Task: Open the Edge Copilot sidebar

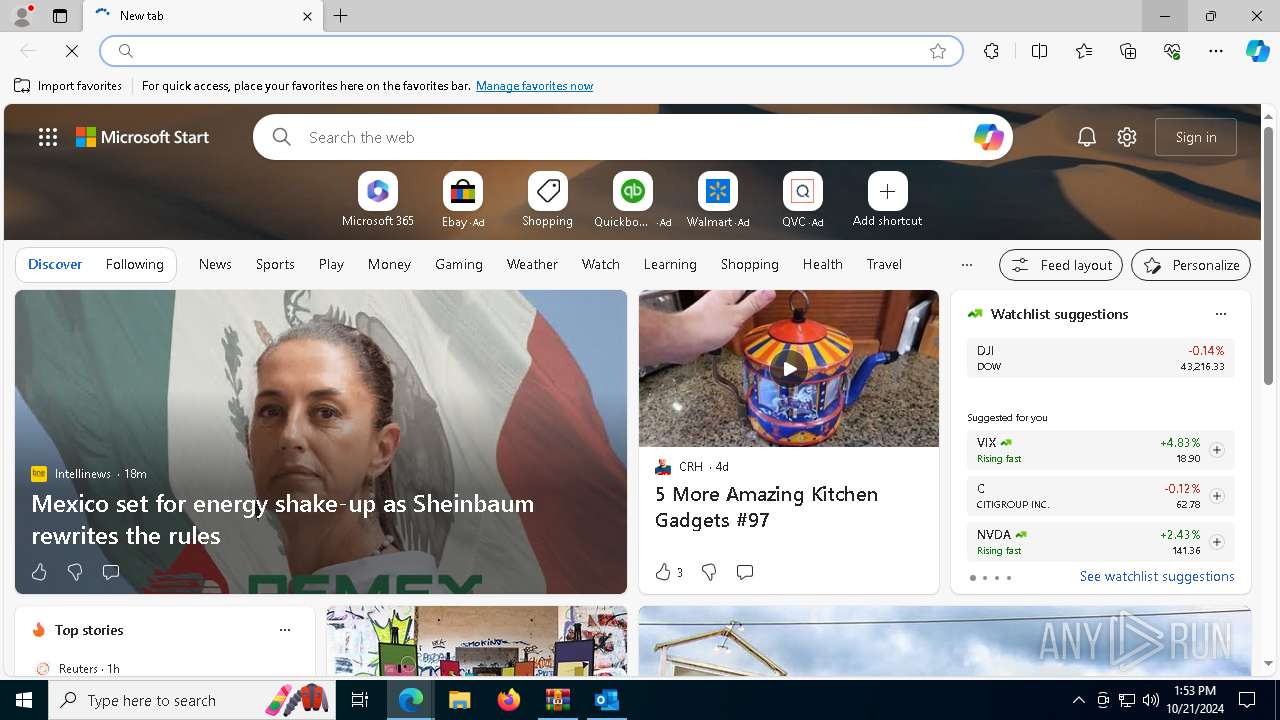Action: coord(1257,51)
